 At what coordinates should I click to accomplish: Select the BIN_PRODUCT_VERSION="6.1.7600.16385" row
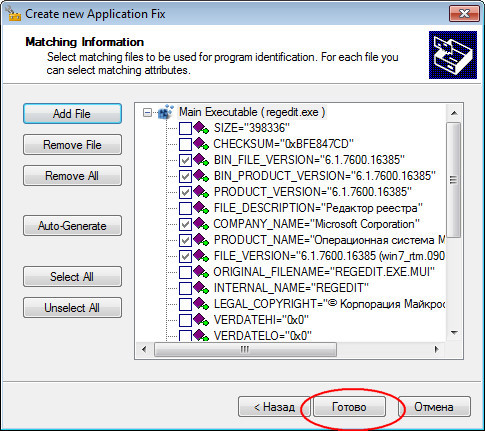(325, 176)
